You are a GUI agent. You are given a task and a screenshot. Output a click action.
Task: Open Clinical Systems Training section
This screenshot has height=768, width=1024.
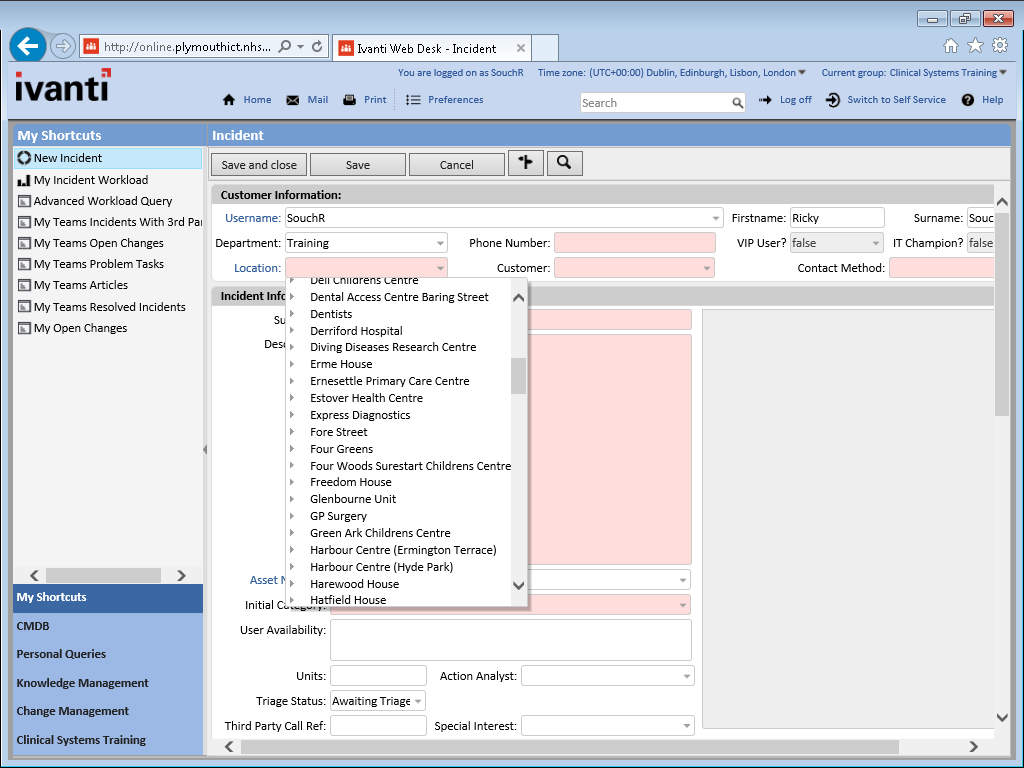[x=108, y=740]
